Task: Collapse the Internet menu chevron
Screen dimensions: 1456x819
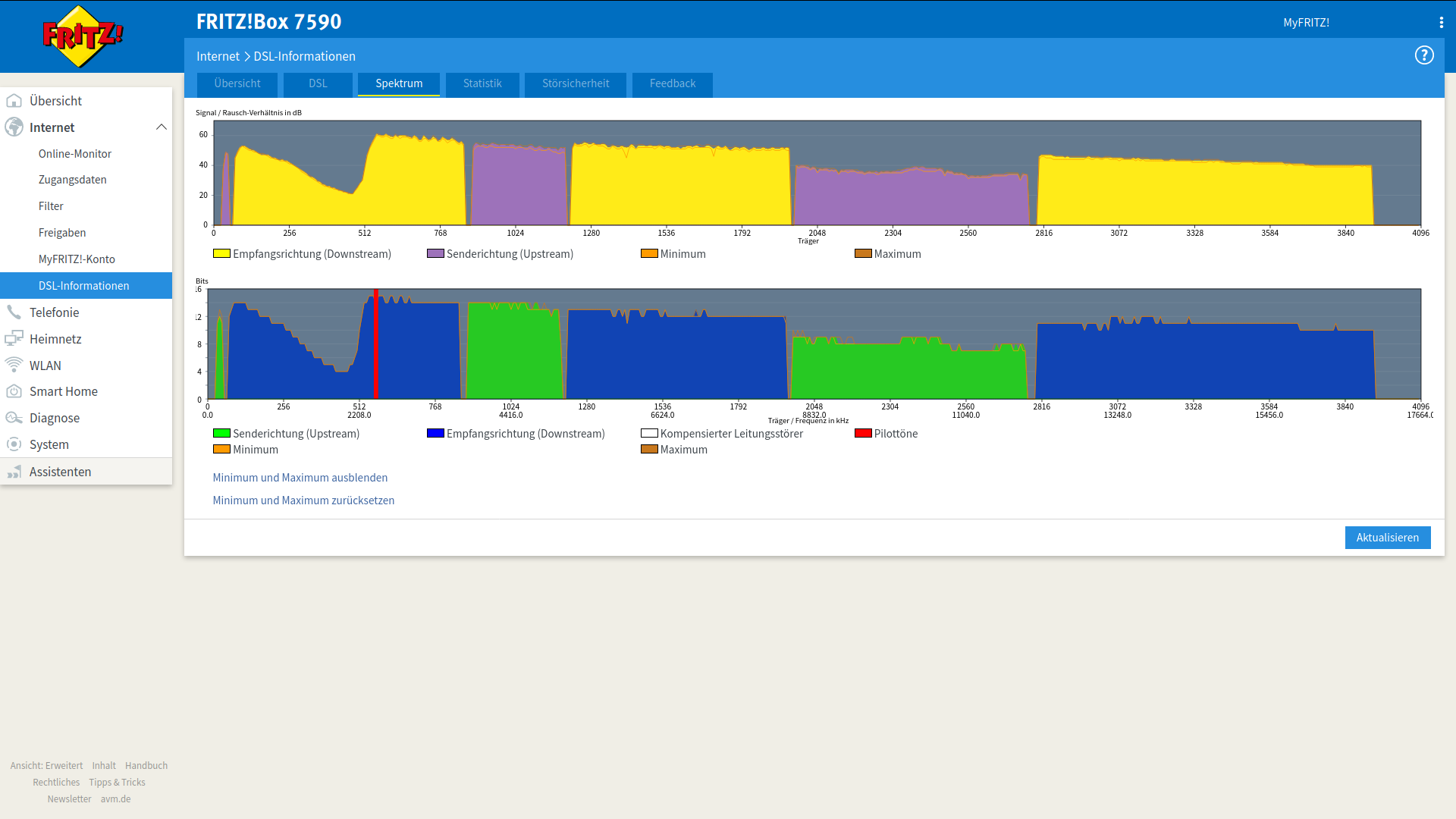Action: 161,127
